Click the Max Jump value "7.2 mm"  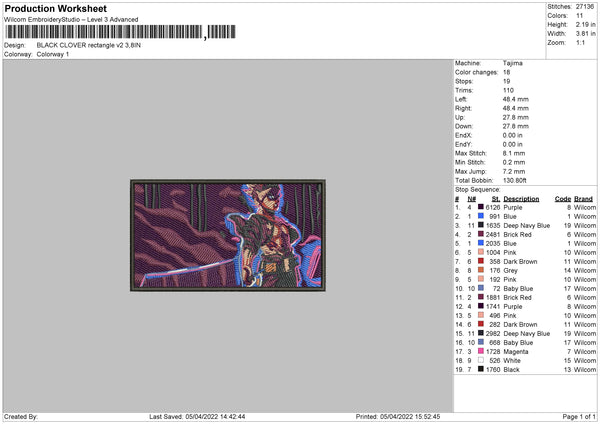514,171
